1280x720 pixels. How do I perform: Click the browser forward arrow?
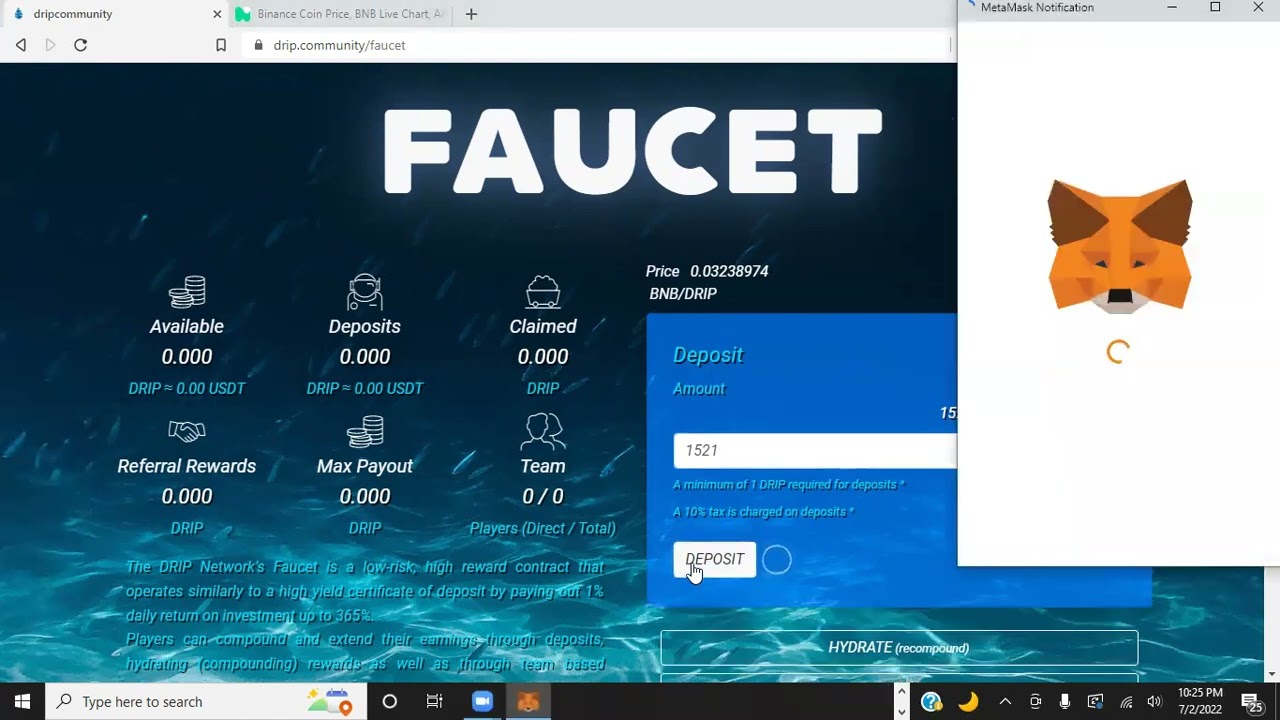50,45
